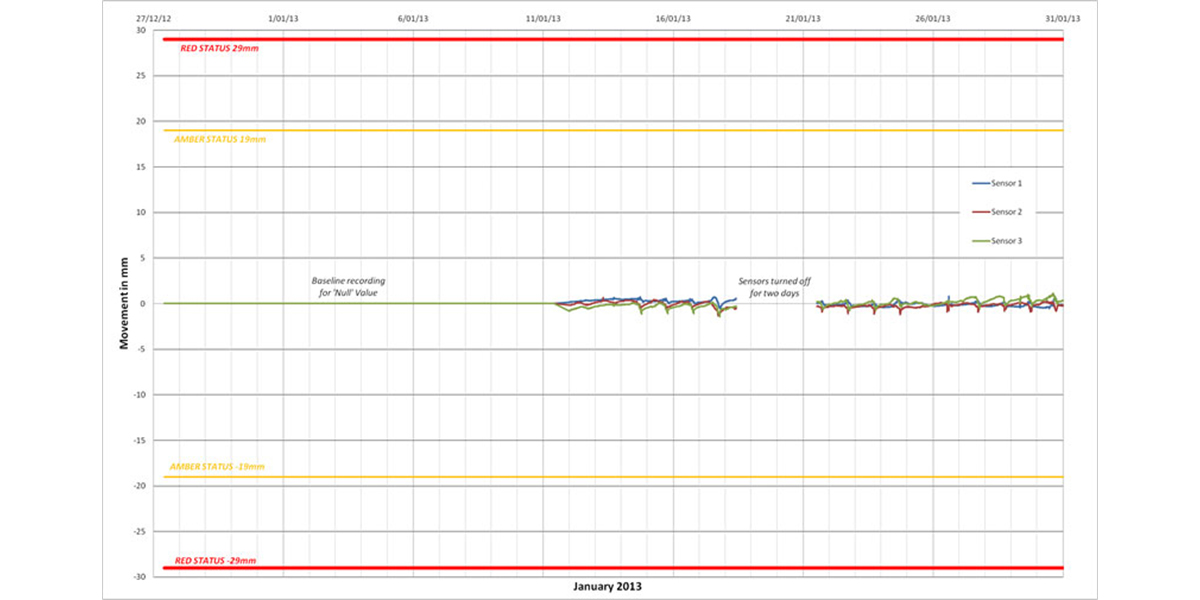Image resolution: width=1200 pixels, height=600 pixels.
Task: Click the 'Movement in mm' vertical axis title
Action: [x=125, y=303]
